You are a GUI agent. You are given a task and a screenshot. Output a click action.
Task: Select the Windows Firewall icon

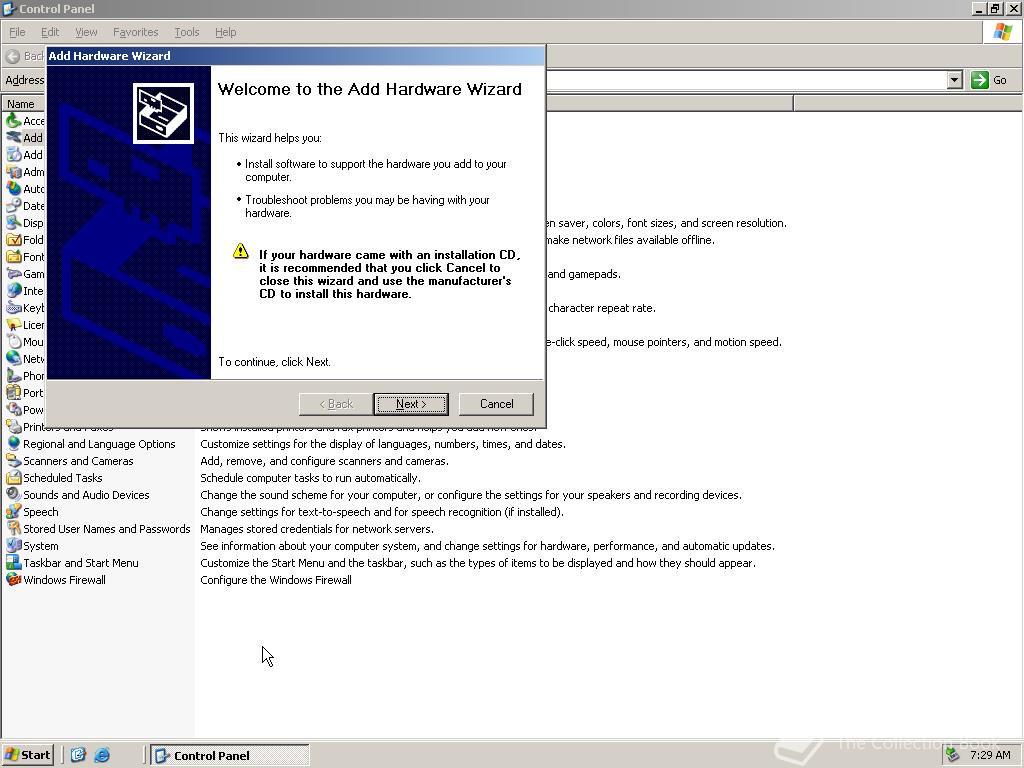click(14, 579)
